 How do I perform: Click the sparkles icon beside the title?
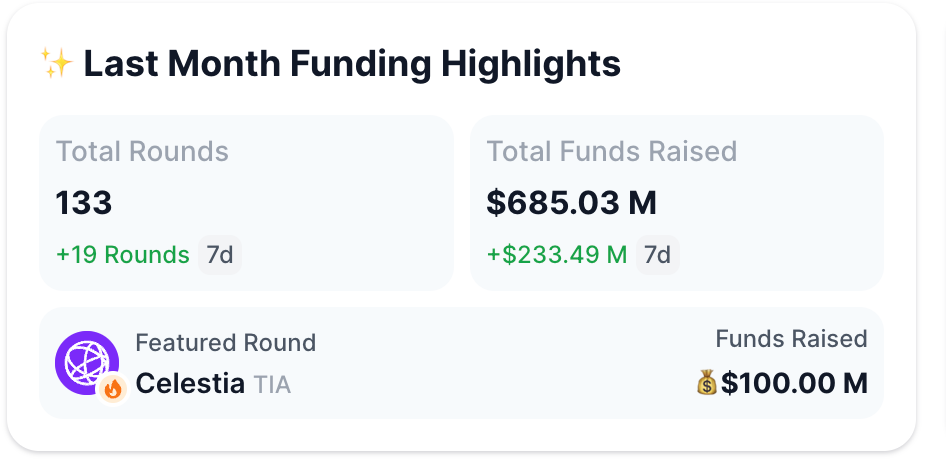tap(57, 63)
